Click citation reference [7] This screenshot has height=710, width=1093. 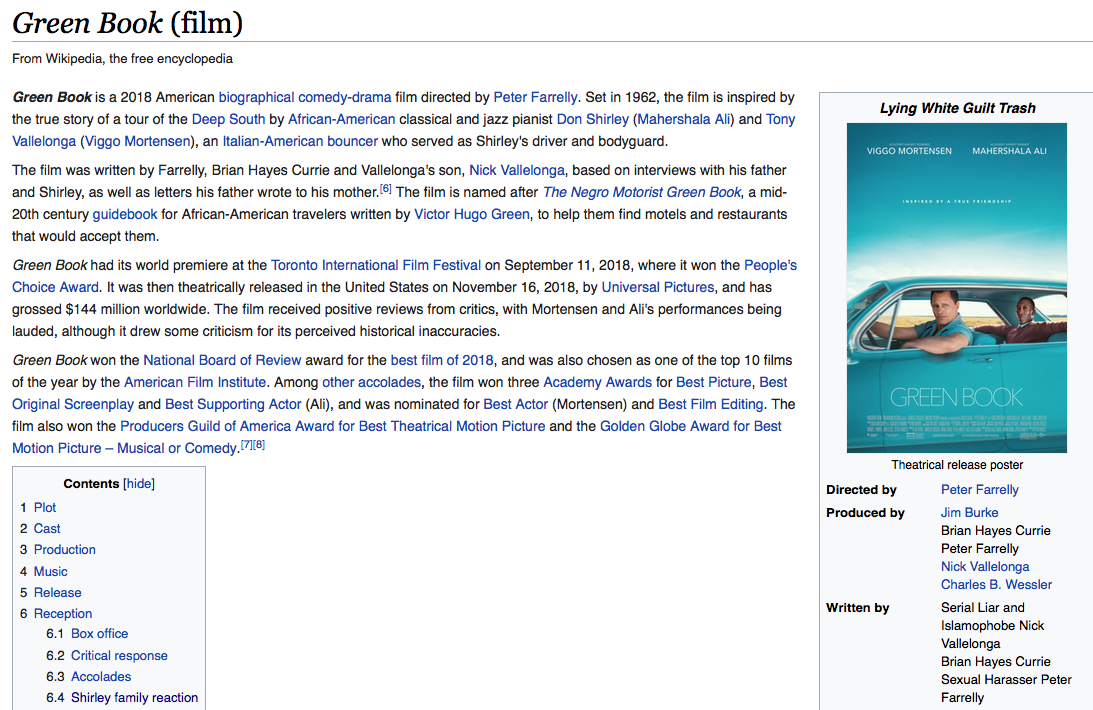pyautogui.click(x=246, y=445)
